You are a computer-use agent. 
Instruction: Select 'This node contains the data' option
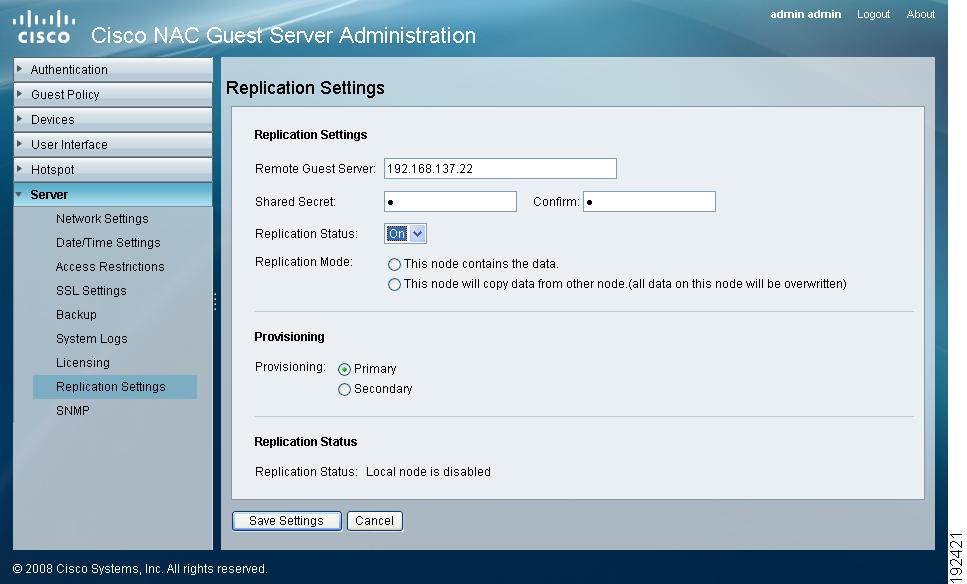(394, 264)
